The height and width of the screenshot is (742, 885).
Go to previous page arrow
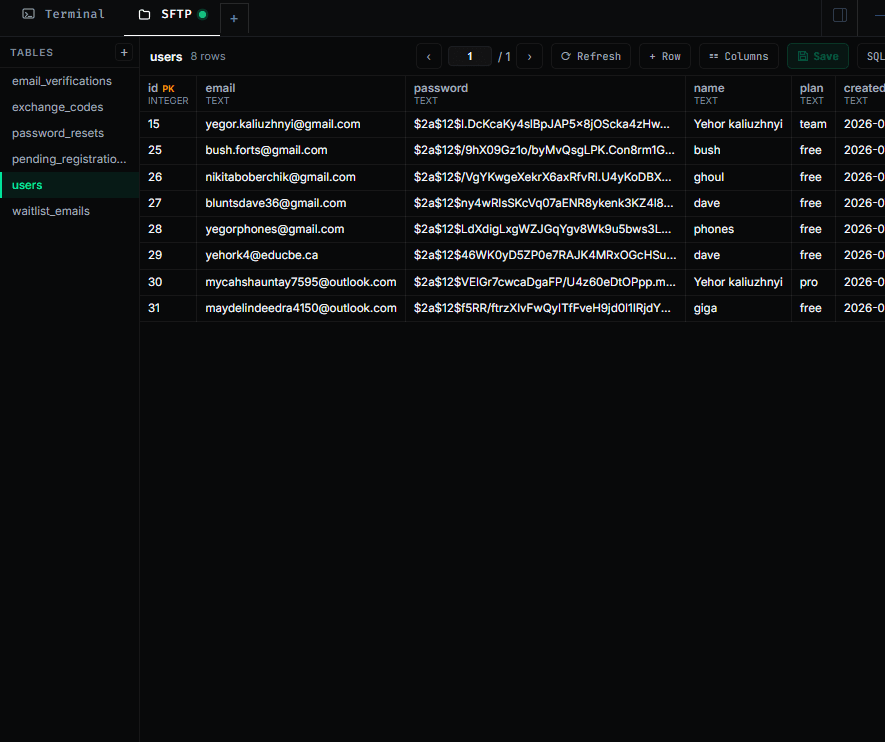tap(429, 56)
